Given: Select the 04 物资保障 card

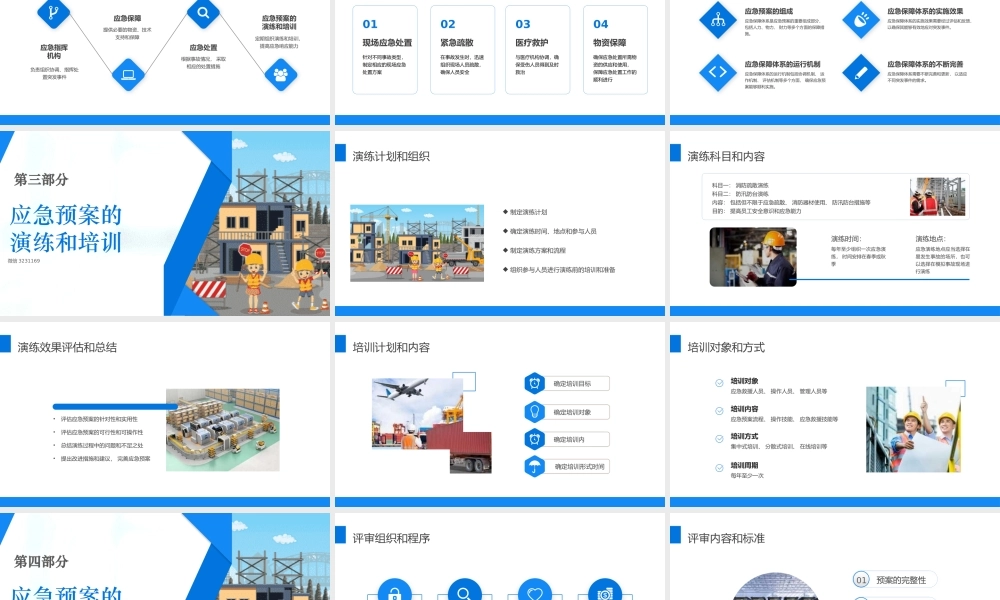Looking at the screenshot, I should click(x=615, y=50).
